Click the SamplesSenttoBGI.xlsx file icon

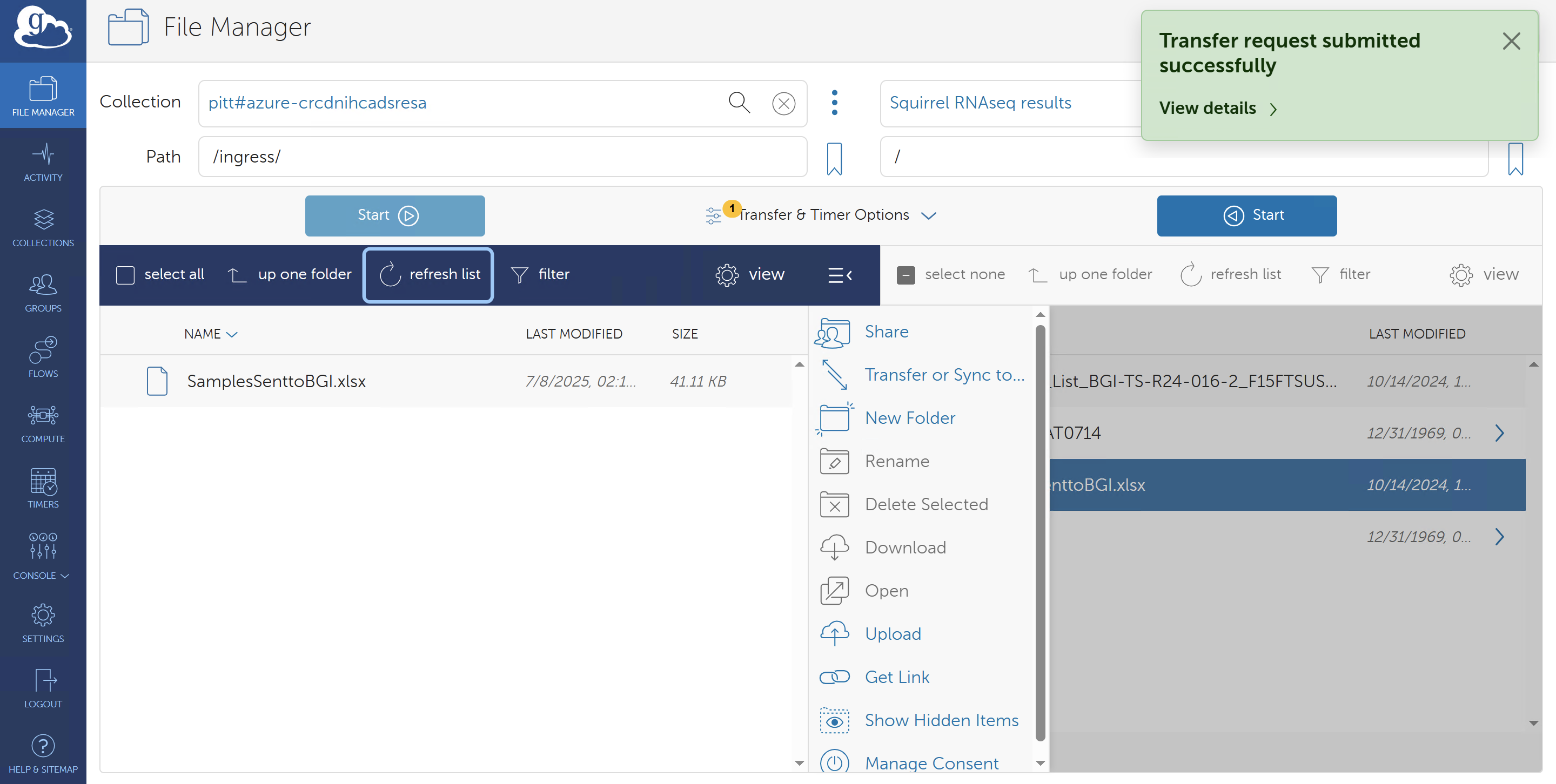click(157, 381)
